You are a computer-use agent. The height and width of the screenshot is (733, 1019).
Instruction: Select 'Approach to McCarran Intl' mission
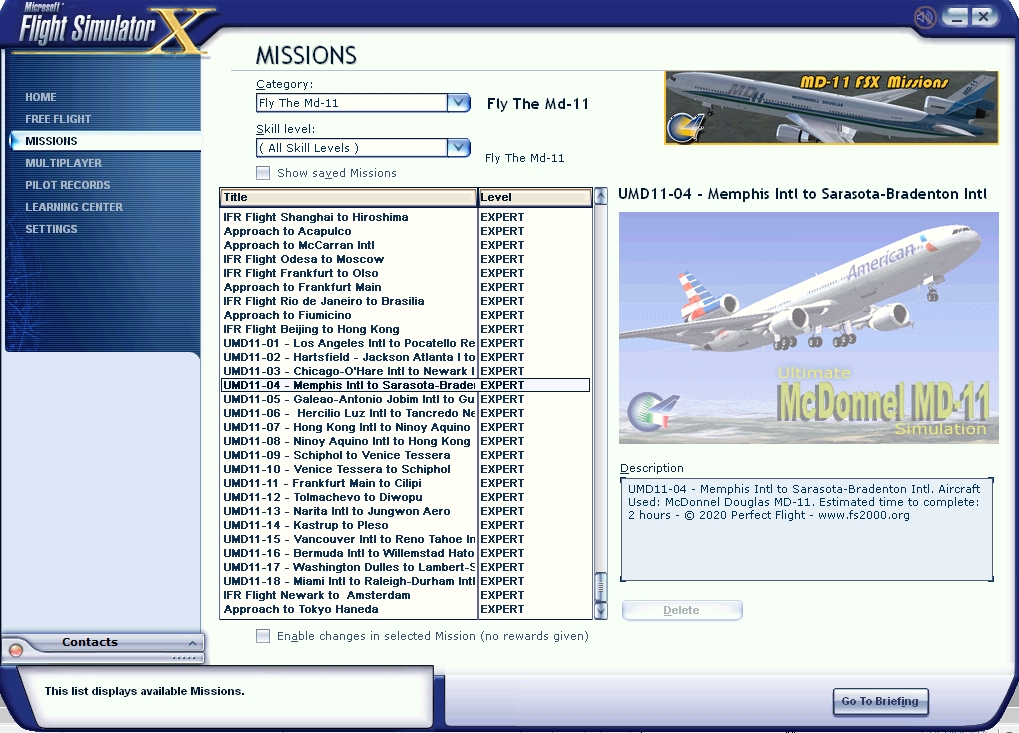(x=406, y=245)
